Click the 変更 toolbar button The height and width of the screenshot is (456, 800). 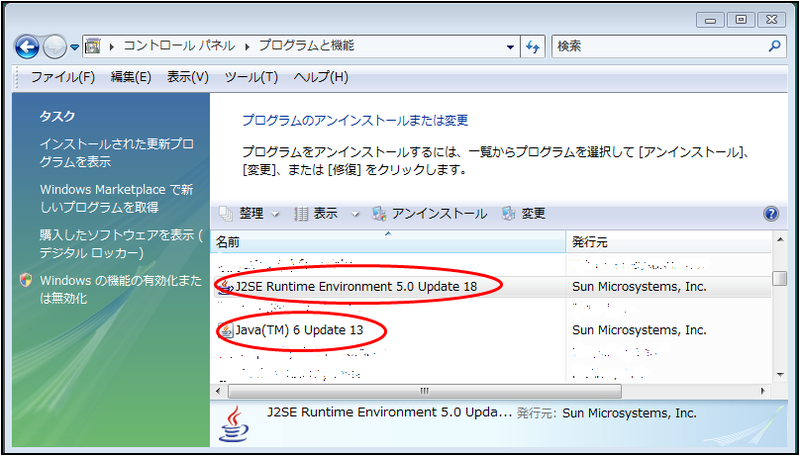(524, 214)
